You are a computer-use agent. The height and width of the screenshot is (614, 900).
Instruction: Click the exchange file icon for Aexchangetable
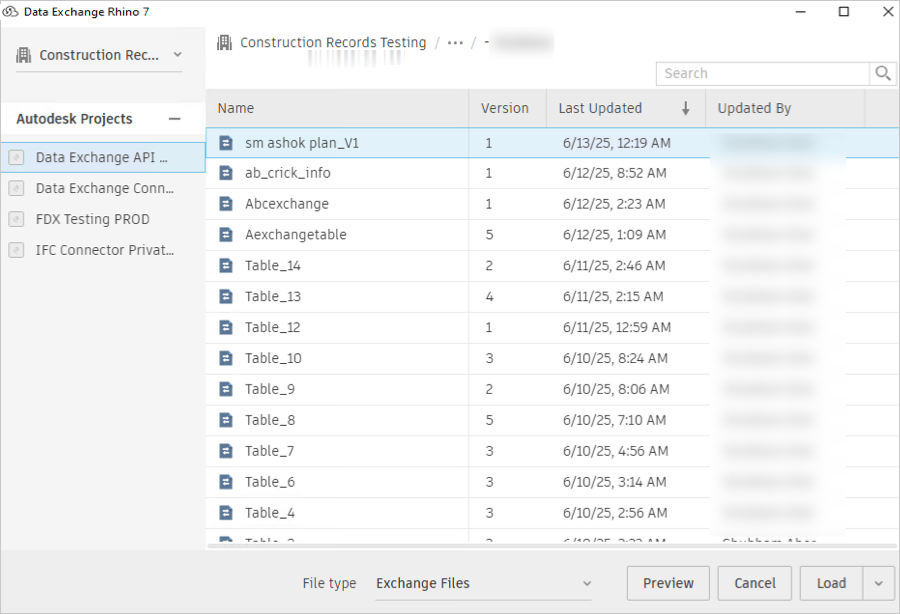pos(226,235)
